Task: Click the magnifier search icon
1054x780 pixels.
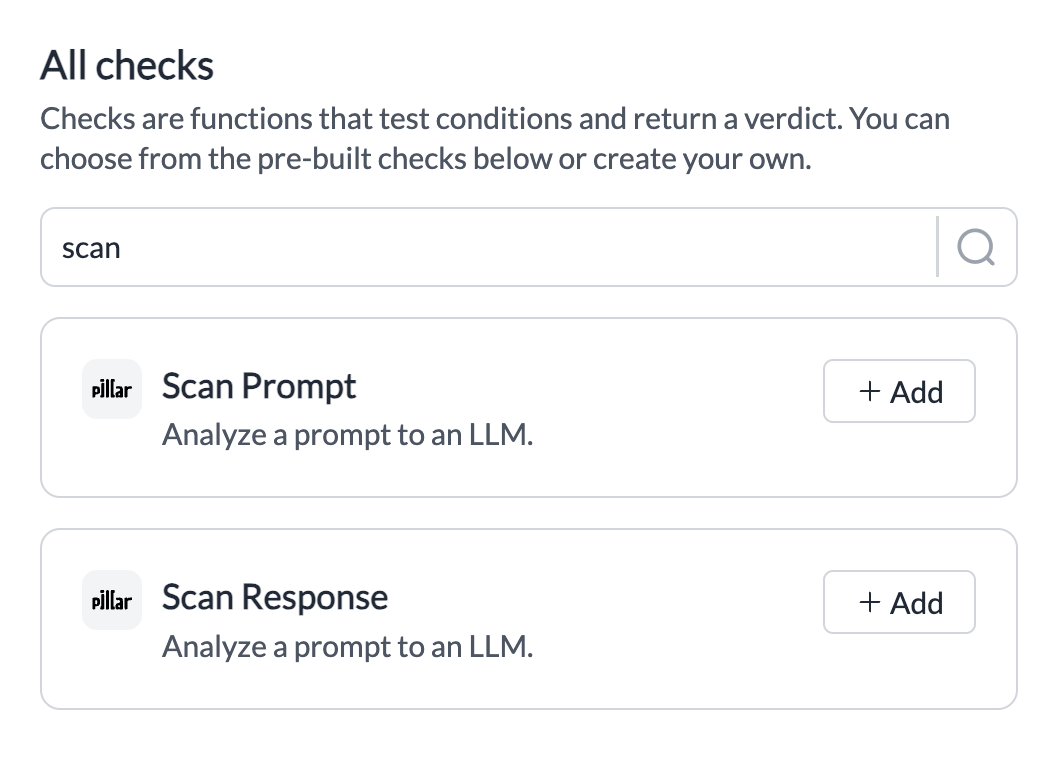Action: (976, 247)
